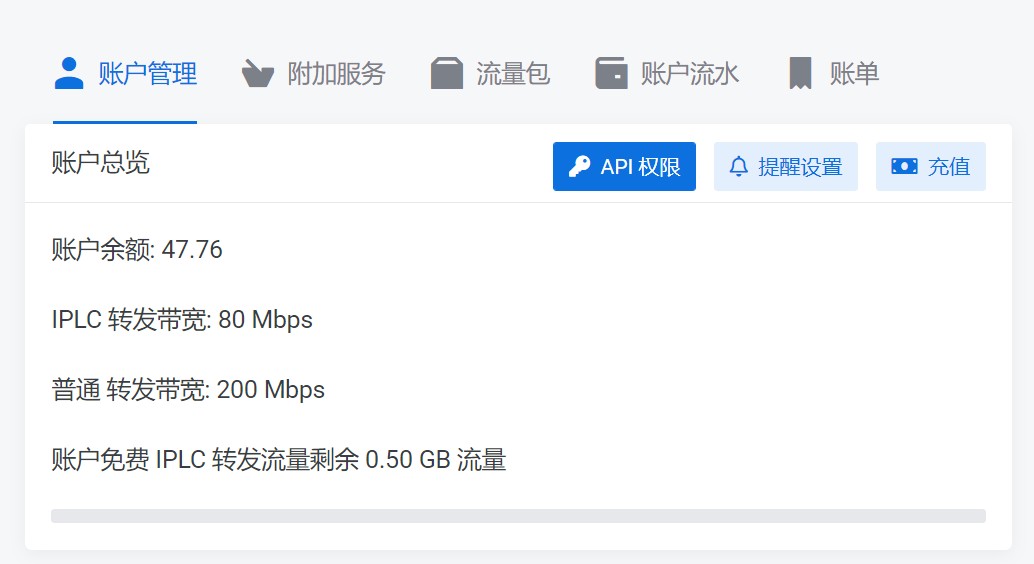Click the wallet icon for 账户流水
This screenshot has height=564, width=1034.
pos(611,73)
